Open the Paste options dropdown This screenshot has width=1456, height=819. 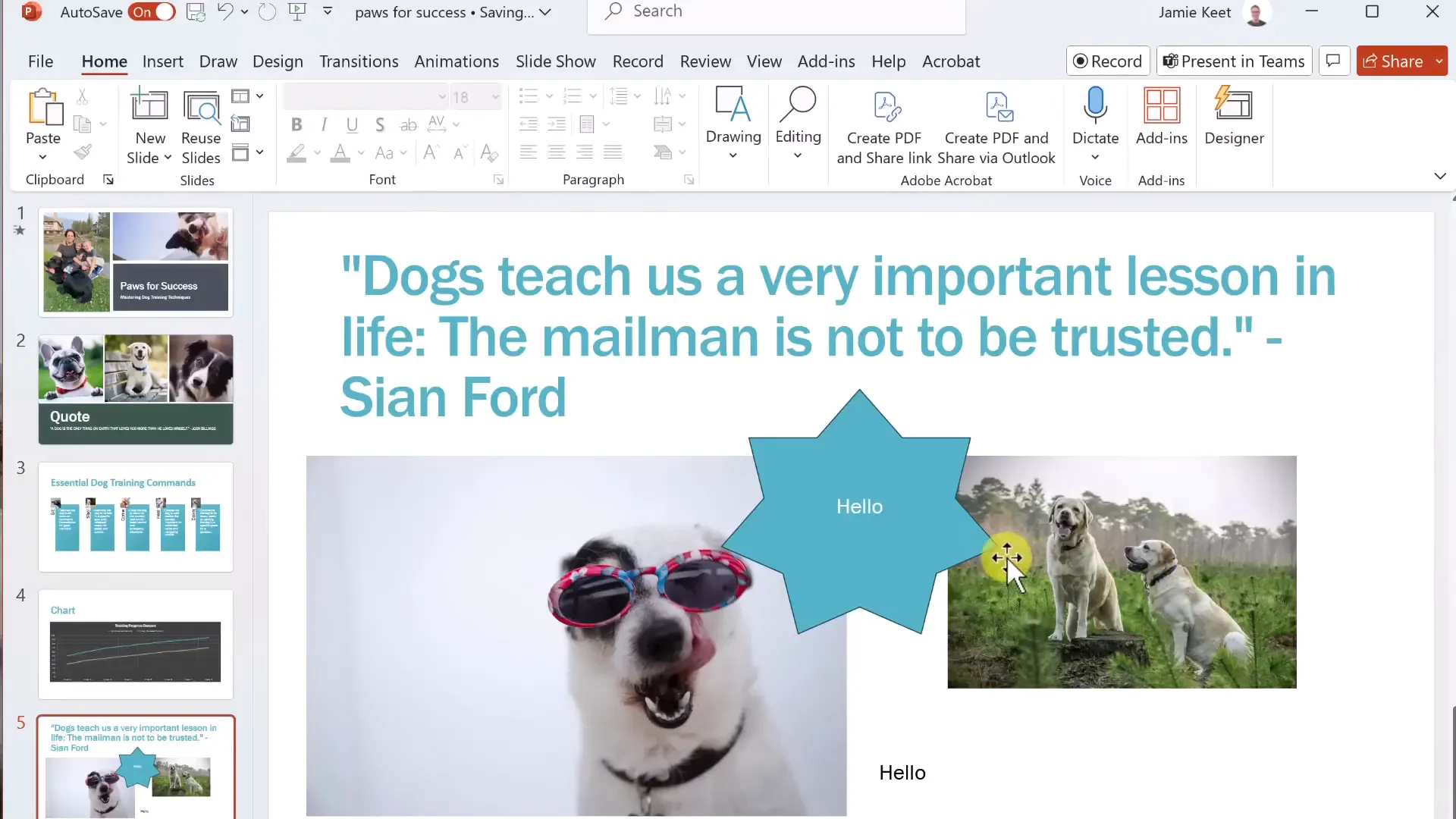(x=42, y=157)
